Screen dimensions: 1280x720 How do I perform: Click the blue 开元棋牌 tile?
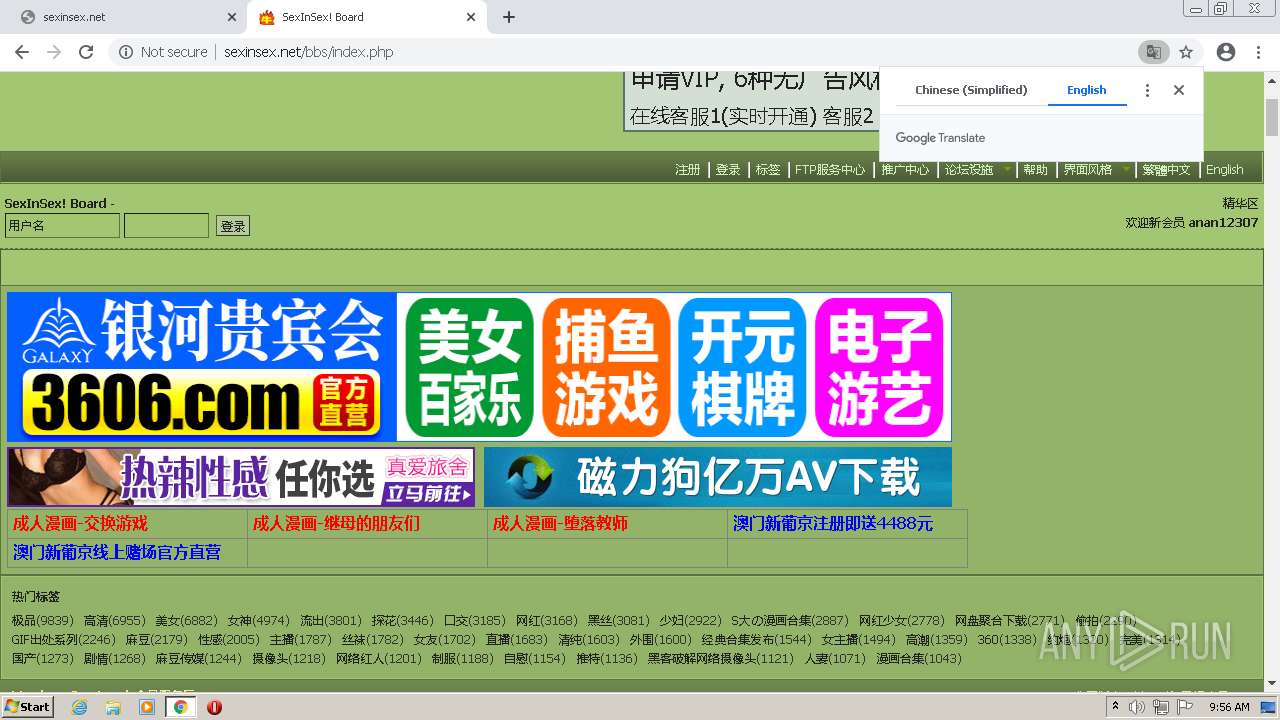pos(742,367)
